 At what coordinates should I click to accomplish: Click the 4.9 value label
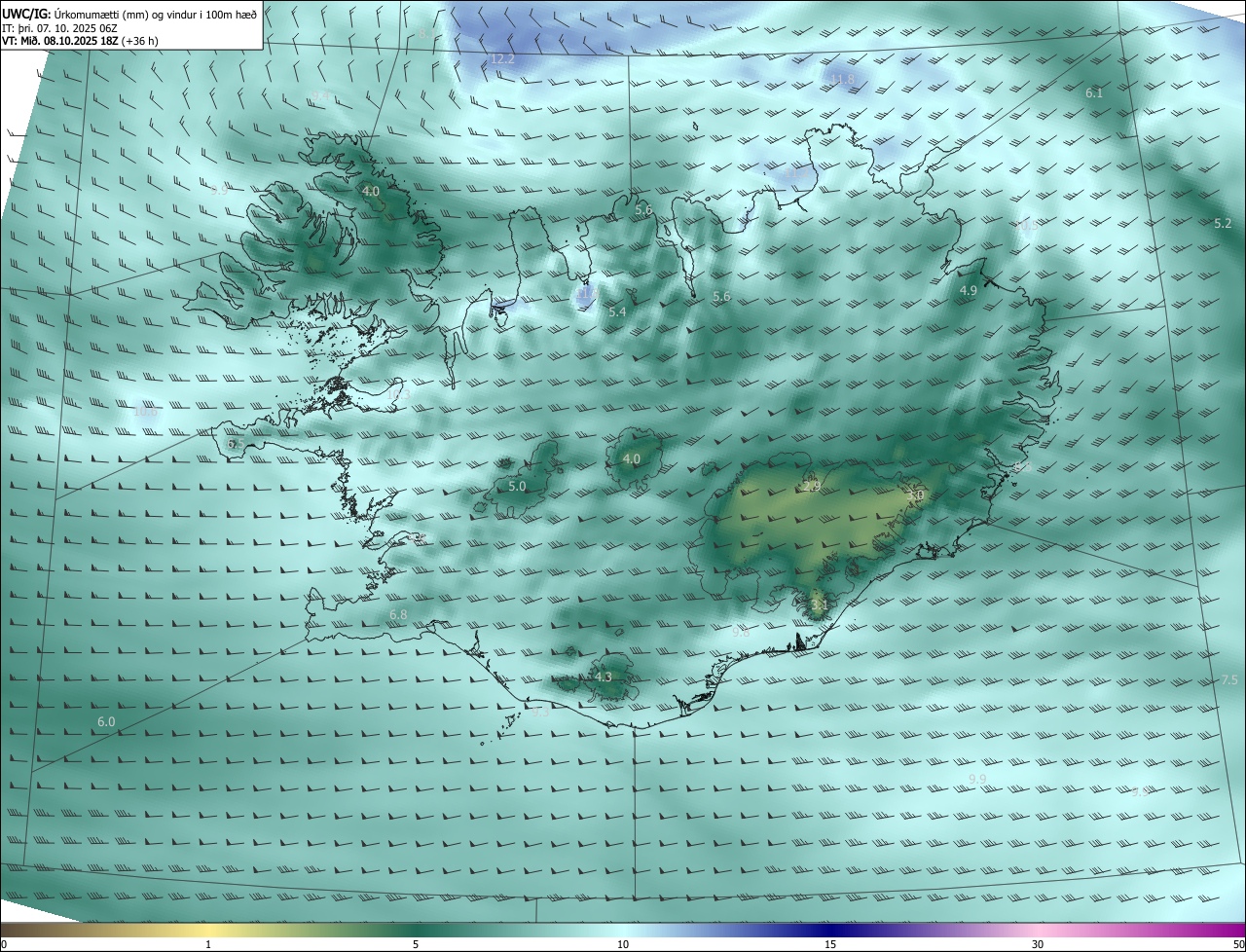coord(969,291)
